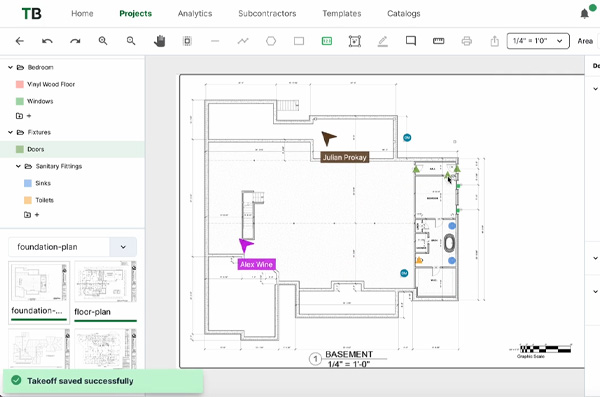Collapse the Bedroom folder
This screenshot has height=397, width=600.
pos(10,67)
